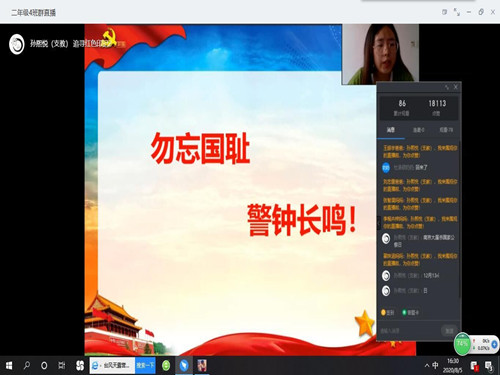Image resolution: width=500 pixels, height=375 pixels.
Task: Open Task View in the taskbar
Action: click(x=62, y=366)
